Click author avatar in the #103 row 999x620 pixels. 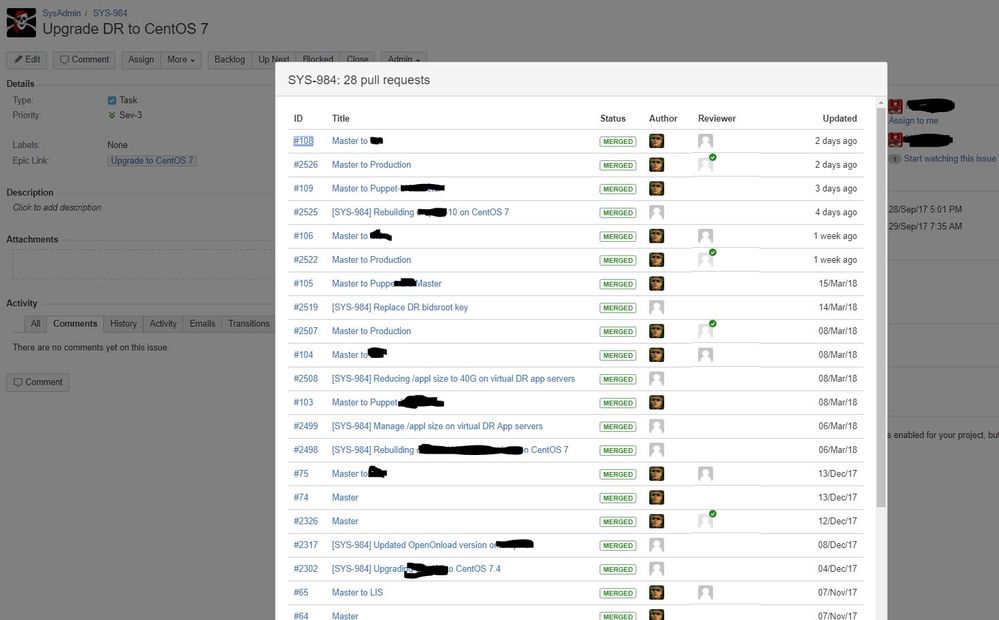click(656, 402)
